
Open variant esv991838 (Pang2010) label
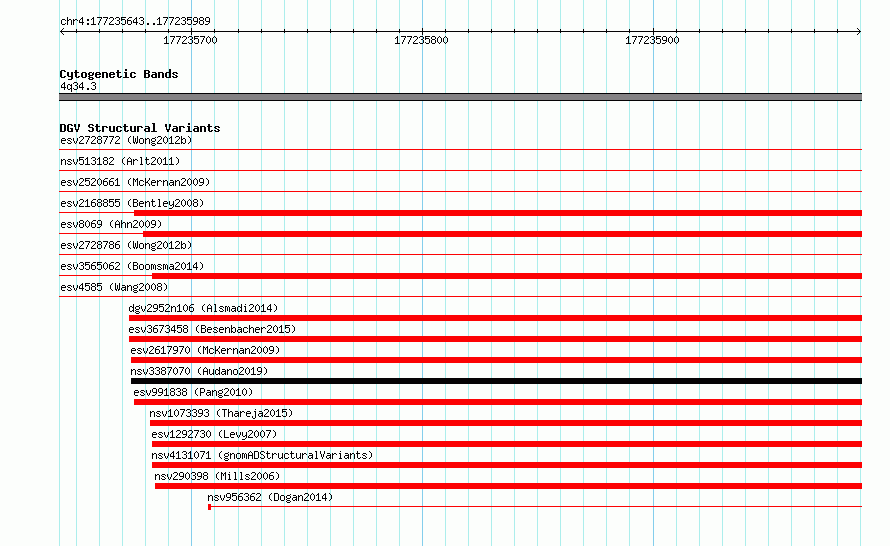[x=193, y=392]
